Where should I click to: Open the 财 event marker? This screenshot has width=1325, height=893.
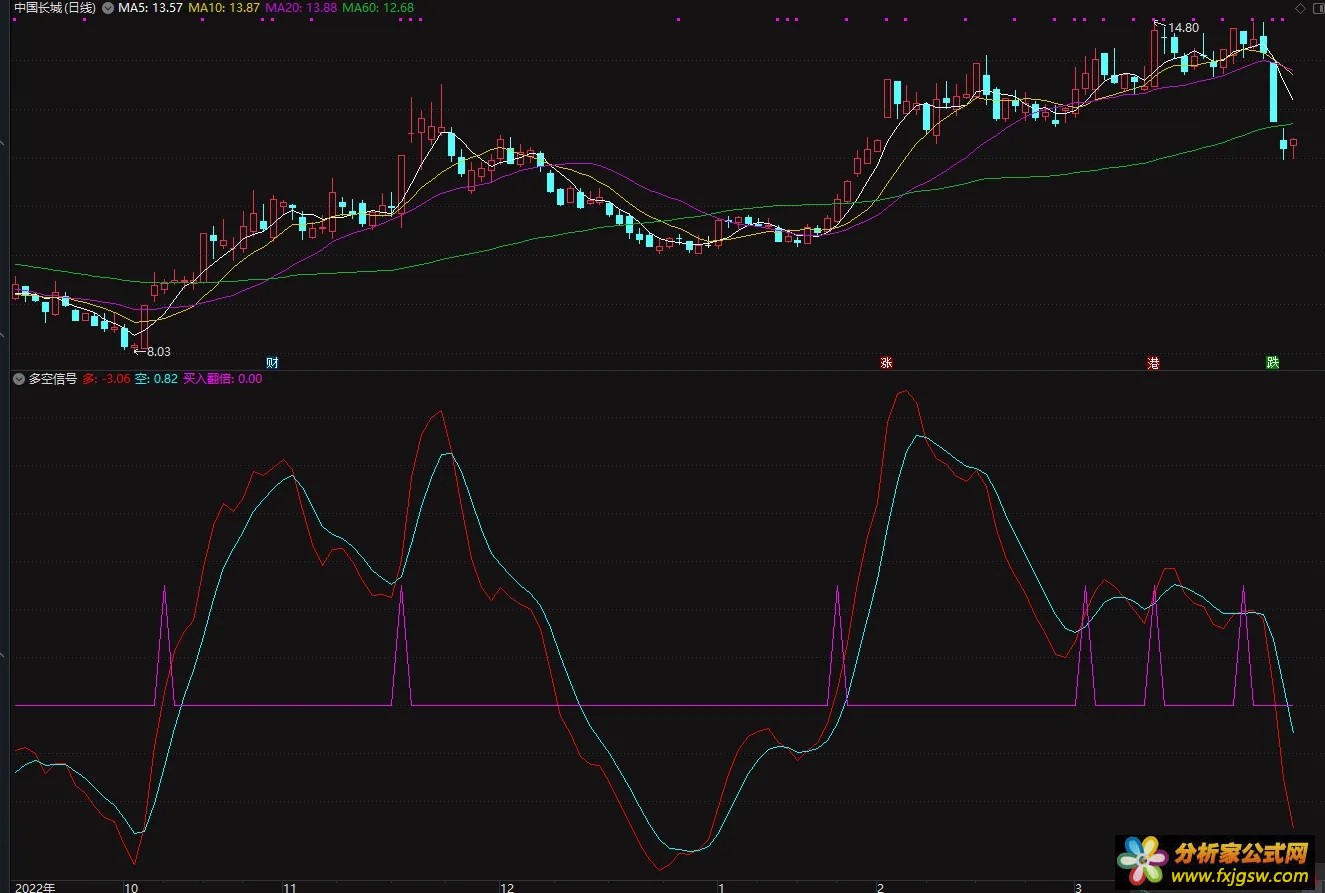pos(272,362)
